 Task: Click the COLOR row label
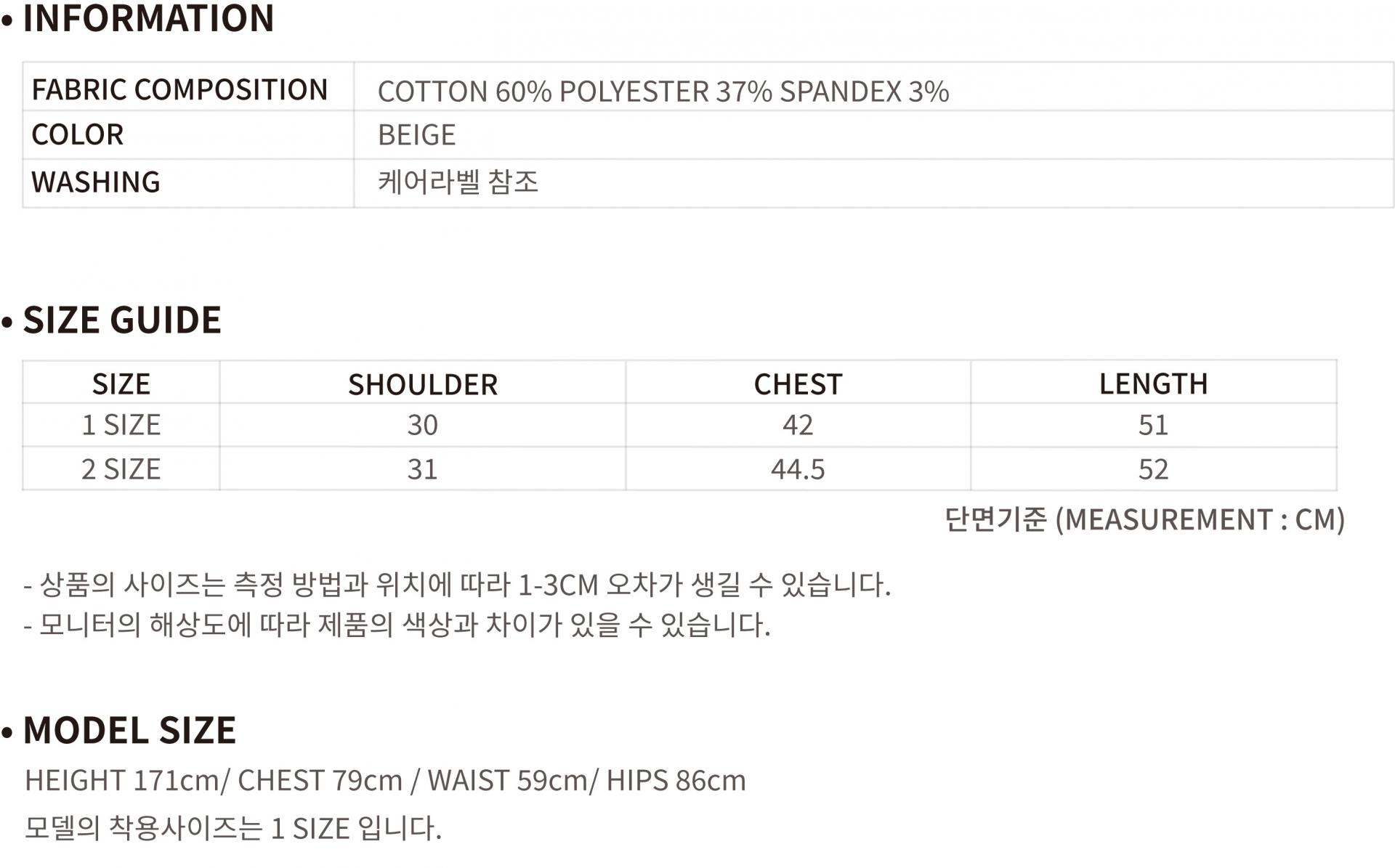pyautogui.click(x=78, y=135)
